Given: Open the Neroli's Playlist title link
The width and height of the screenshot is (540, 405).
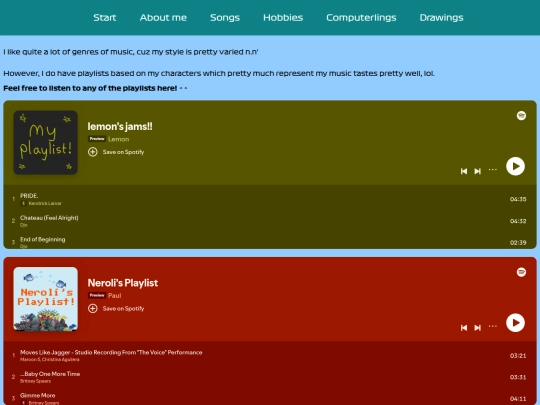Looking at the screenshot, I should [x=123, y=283].
